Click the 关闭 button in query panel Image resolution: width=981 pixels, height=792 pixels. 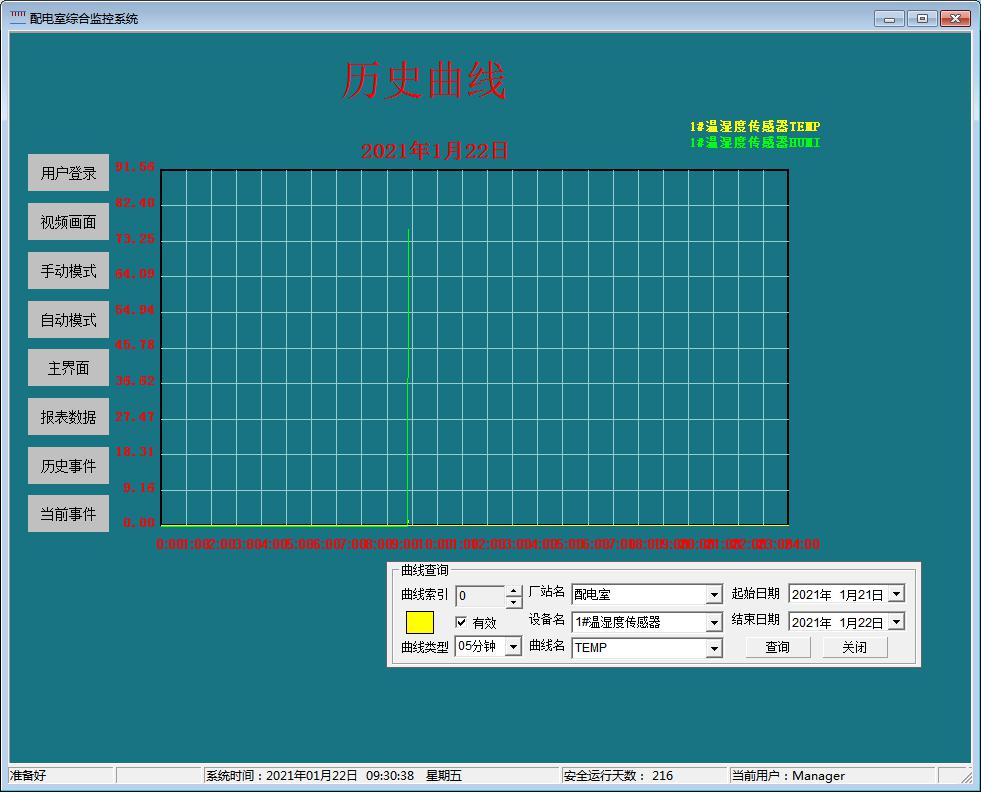(x=854, y=647)
